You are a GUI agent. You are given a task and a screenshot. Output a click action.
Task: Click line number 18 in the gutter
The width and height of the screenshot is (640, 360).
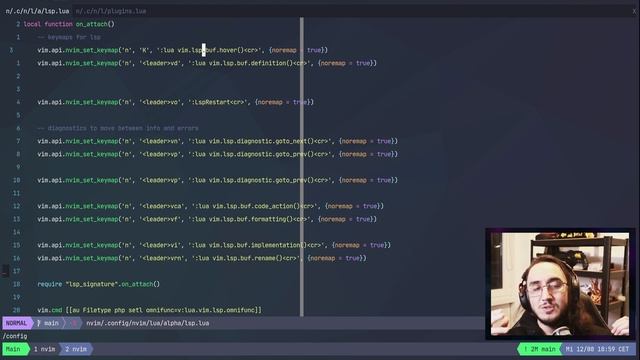pos(16,284)
